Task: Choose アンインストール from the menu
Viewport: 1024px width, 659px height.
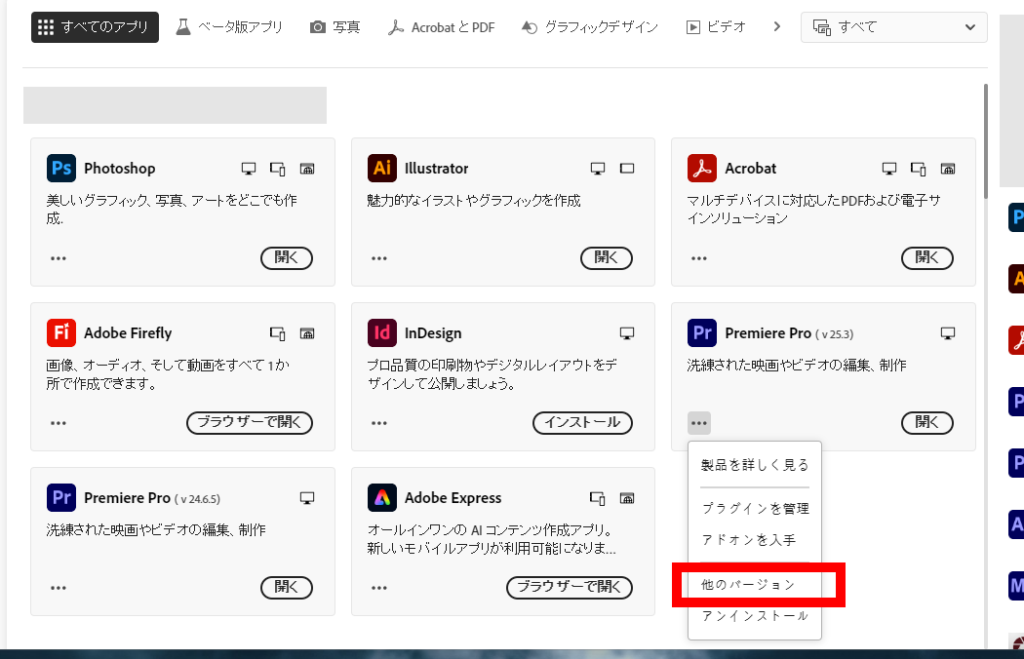Action: point(754,615)
